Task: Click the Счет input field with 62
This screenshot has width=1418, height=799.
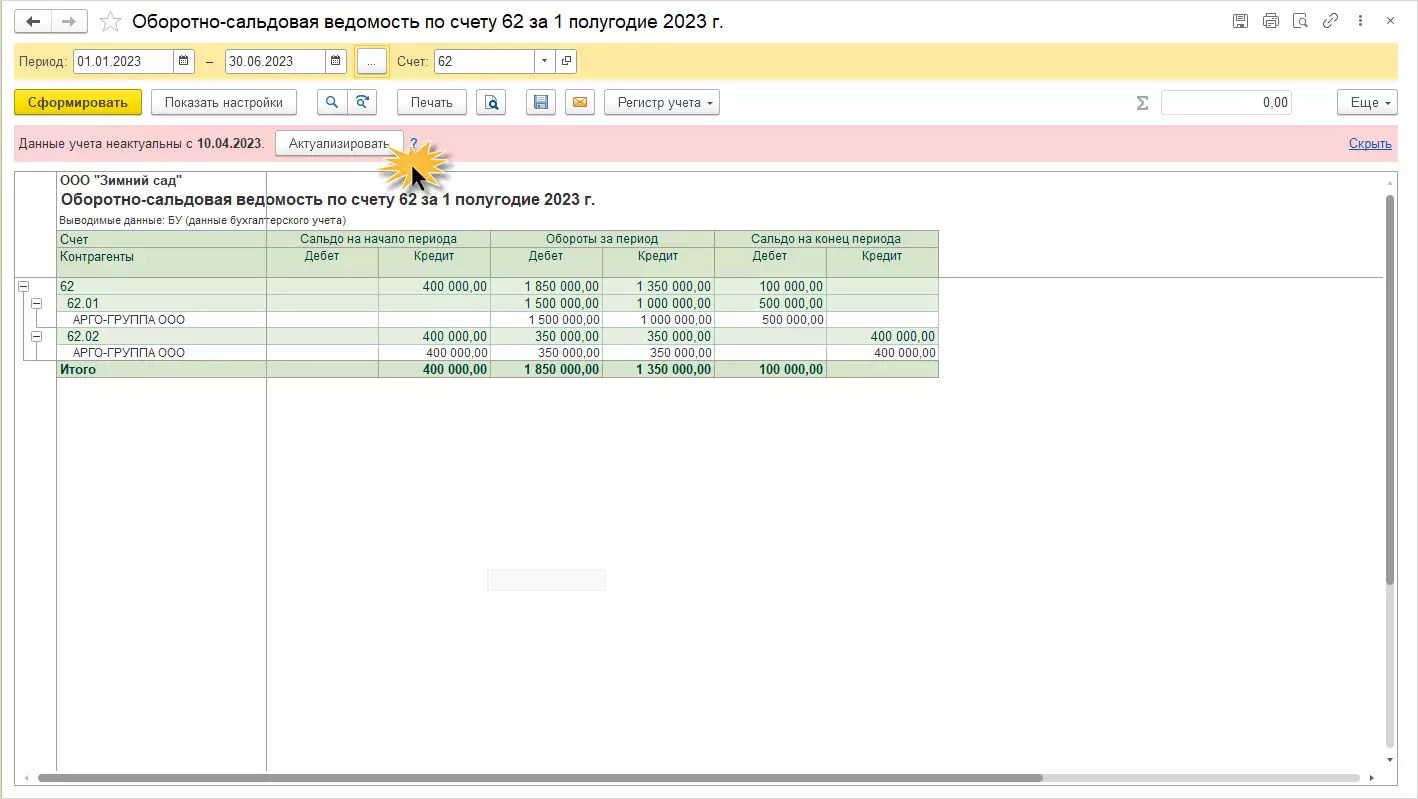Action: [x=485, y=61]
